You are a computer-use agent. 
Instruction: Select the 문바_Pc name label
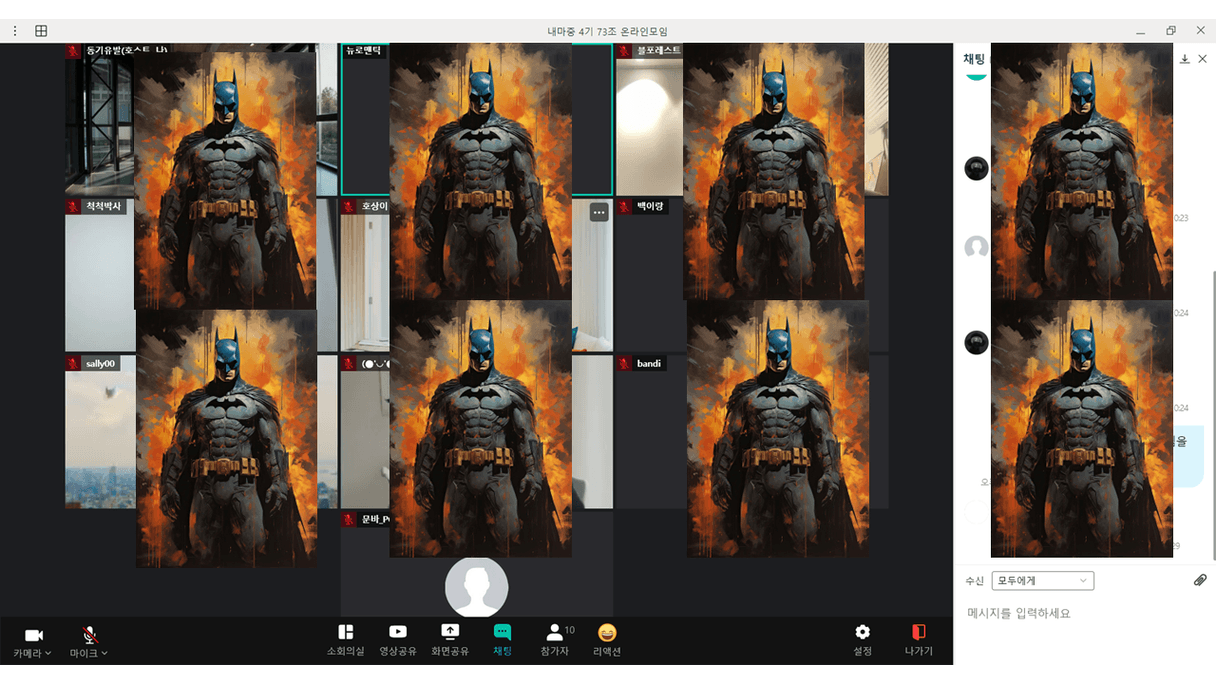click(375, 520)
